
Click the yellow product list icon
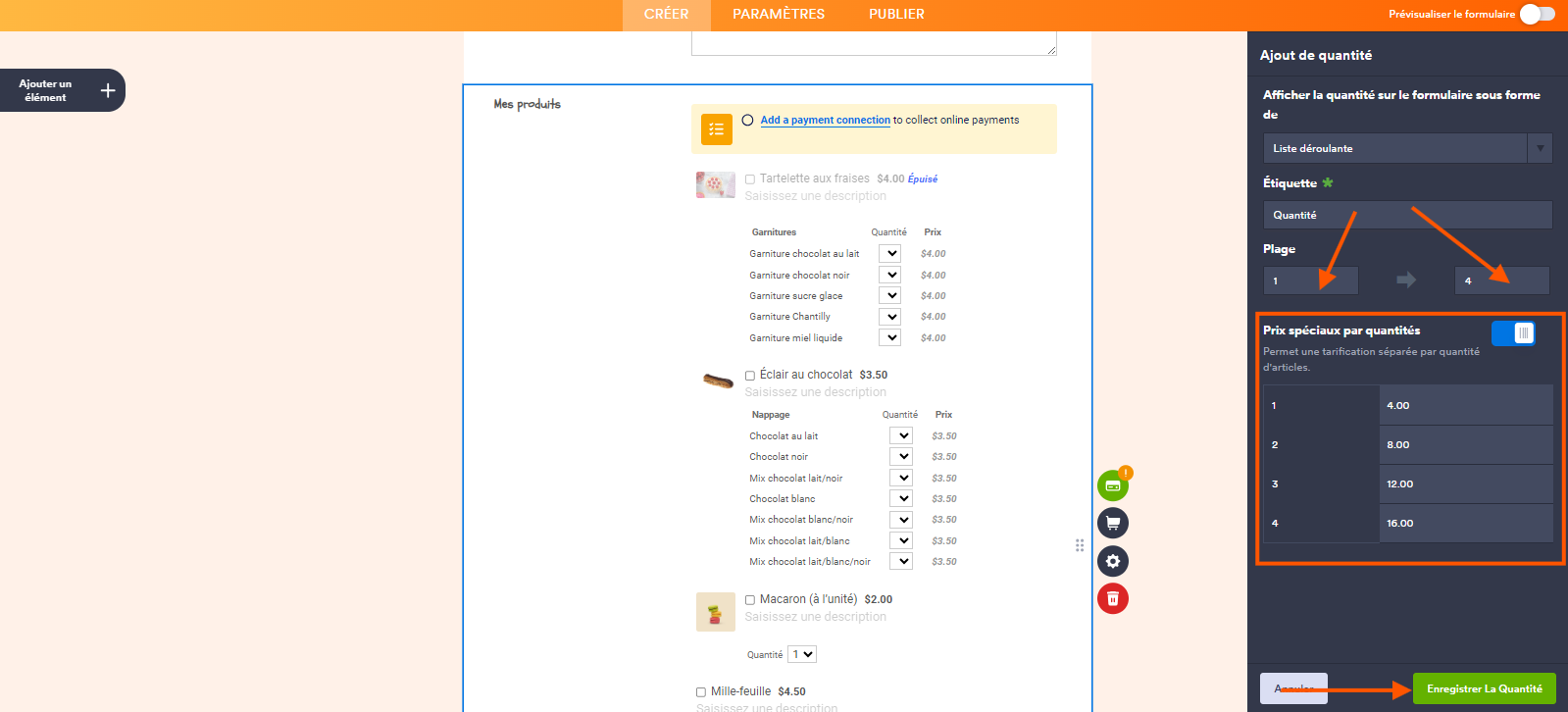tap(717, 128)
